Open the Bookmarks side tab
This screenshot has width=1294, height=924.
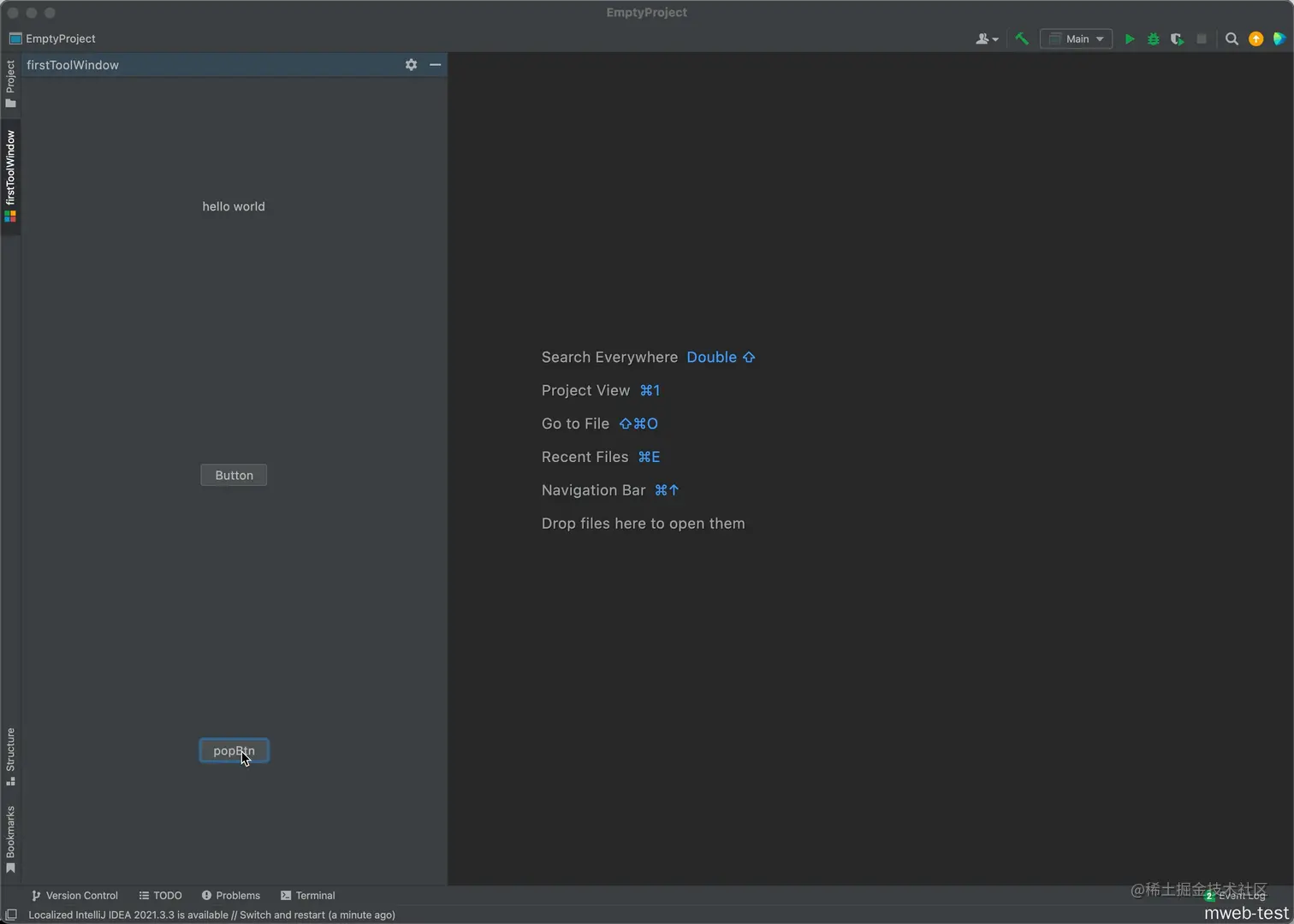coord(10,839)
